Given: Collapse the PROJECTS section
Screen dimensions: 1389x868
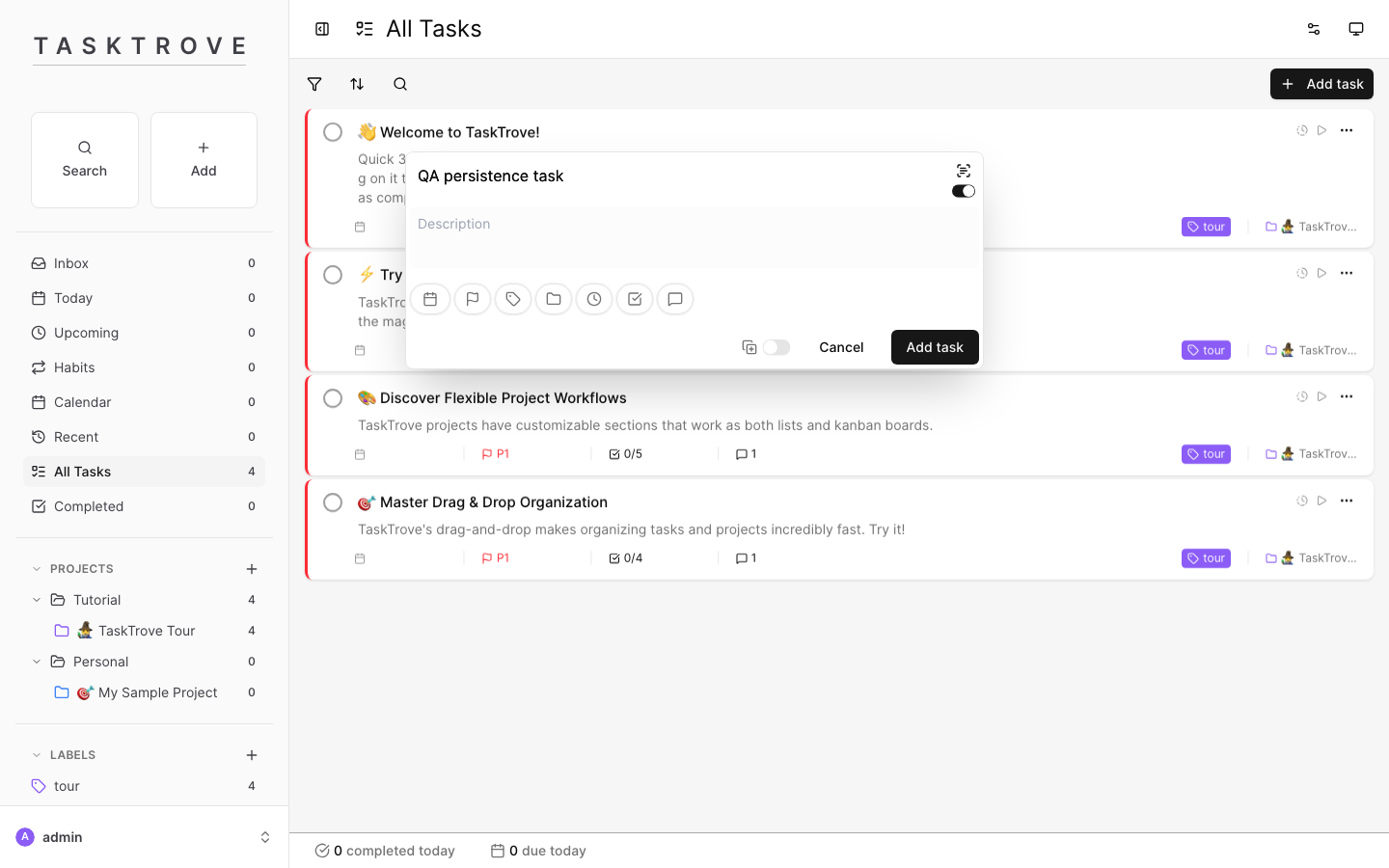Looking at the screenshot, I should (37, 569).
